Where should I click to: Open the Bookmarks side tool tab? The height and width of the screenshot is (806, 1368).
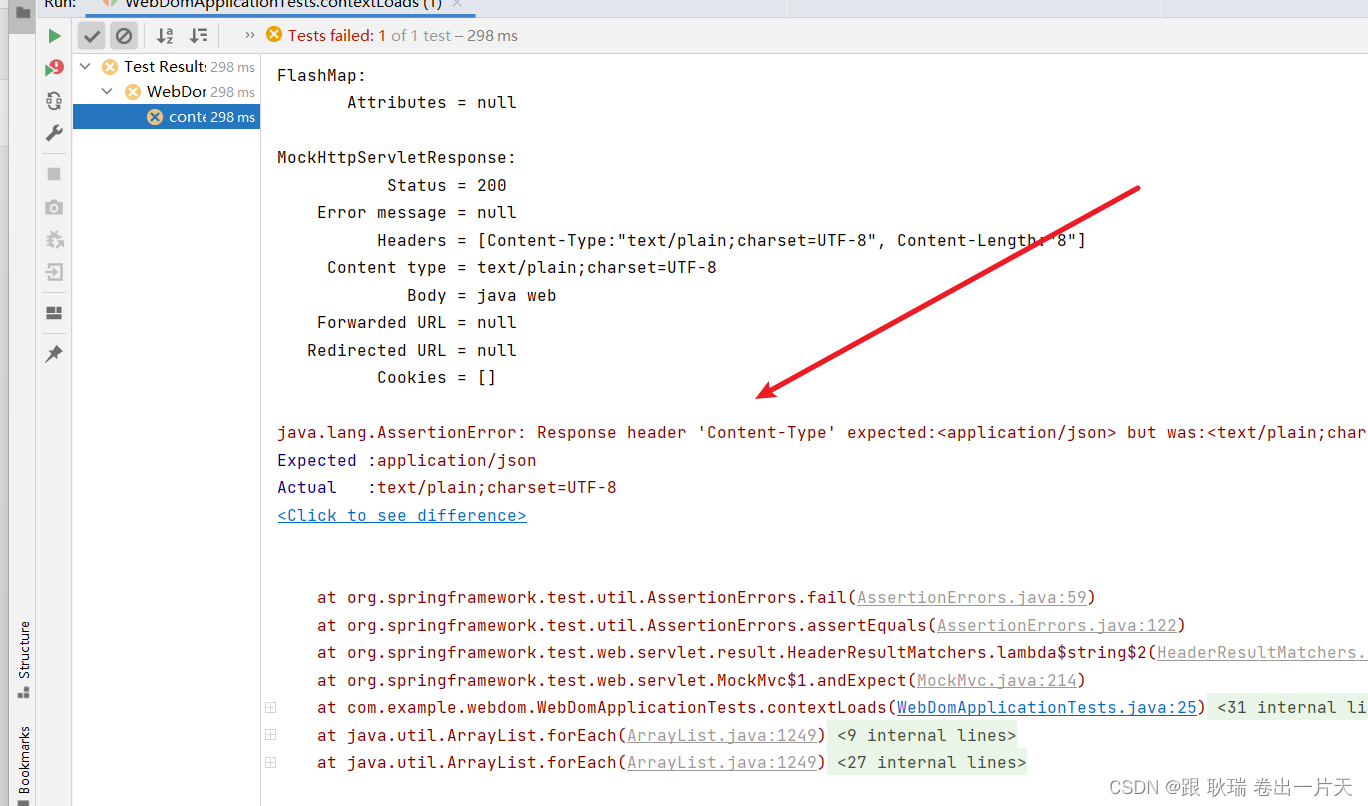click(x=24, y=766)
